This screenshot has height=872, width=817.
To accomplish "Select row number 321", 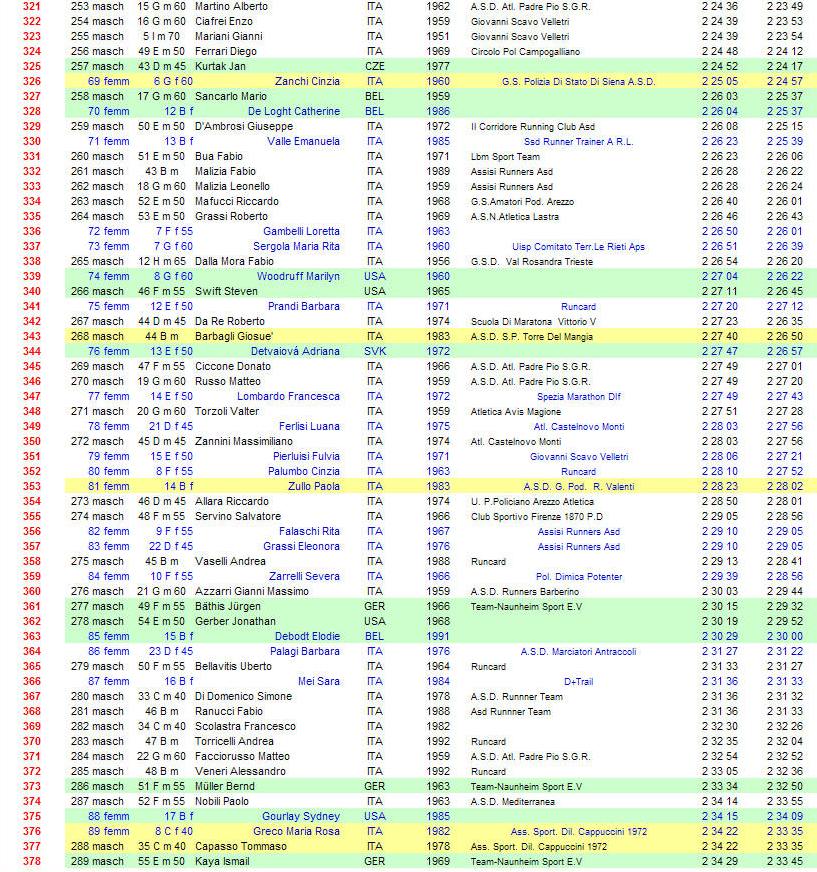I will pos(32,7).
